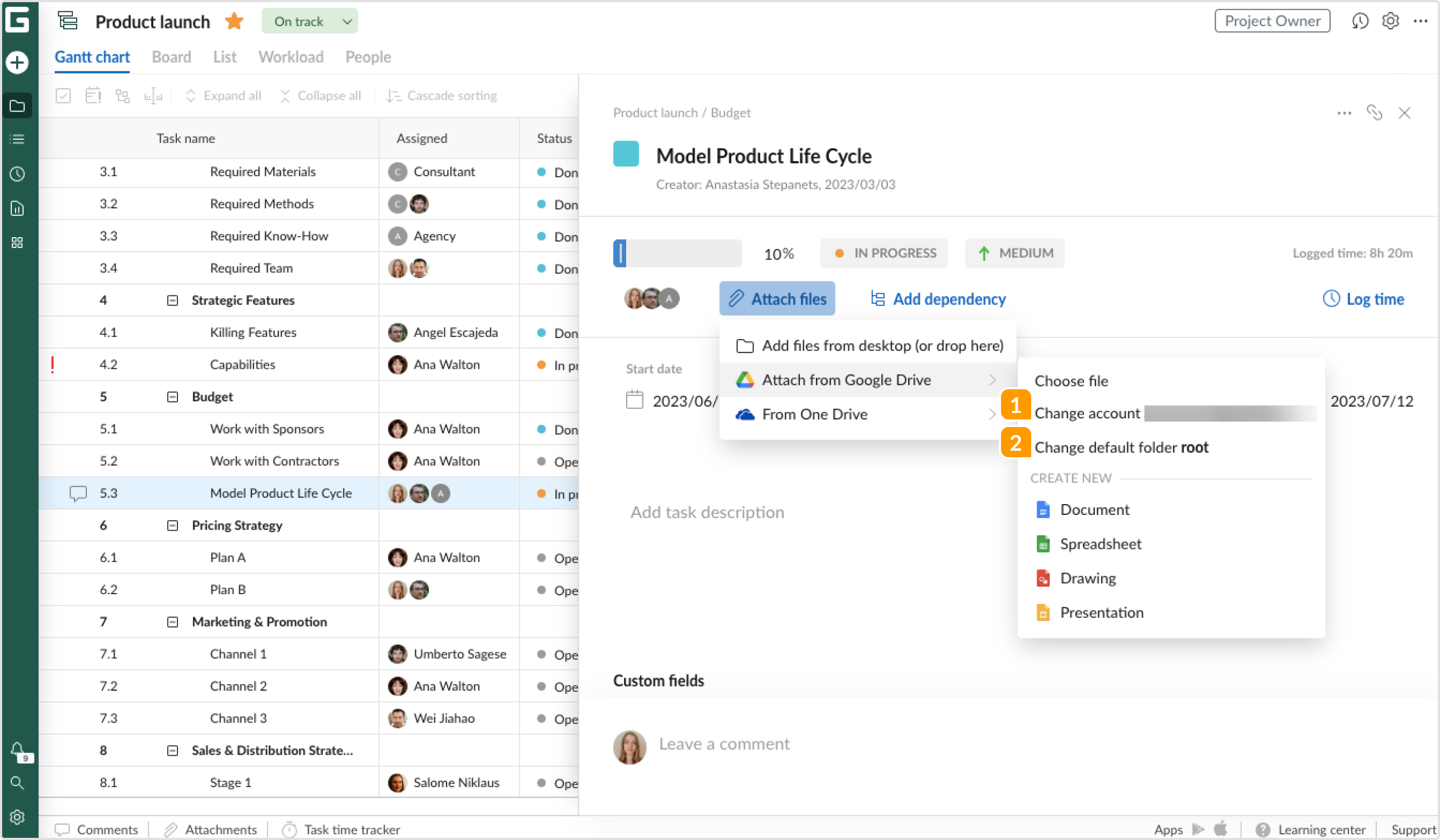Toggle the select-tasks checkbox in toolbar

pos(64,95)
